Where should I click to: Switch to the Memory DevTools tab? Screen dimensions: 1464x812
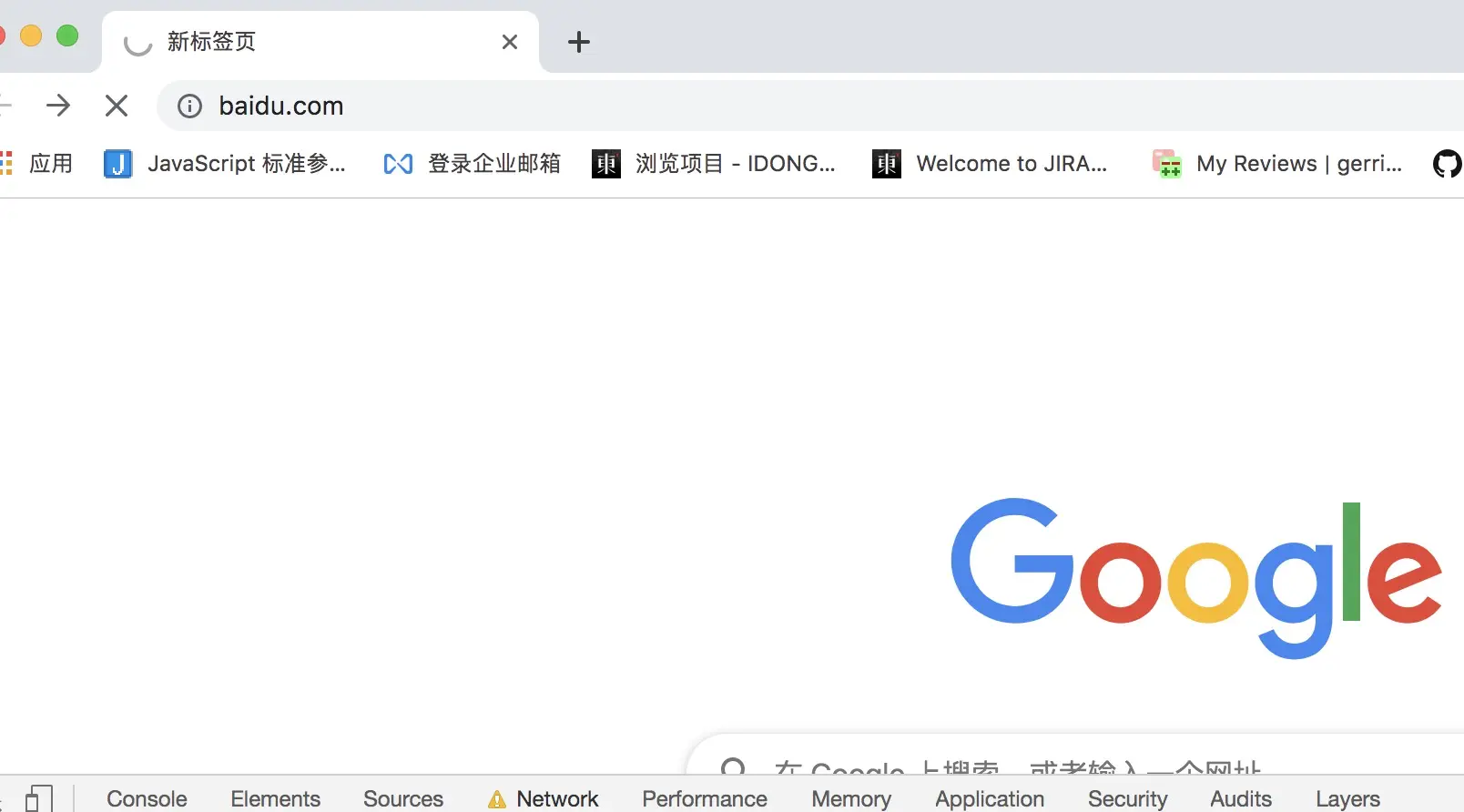(x=851, y=798)
